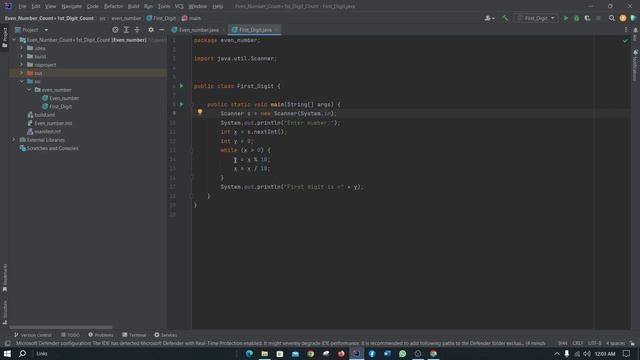Open Problems tool window

(x=101, y=335)
